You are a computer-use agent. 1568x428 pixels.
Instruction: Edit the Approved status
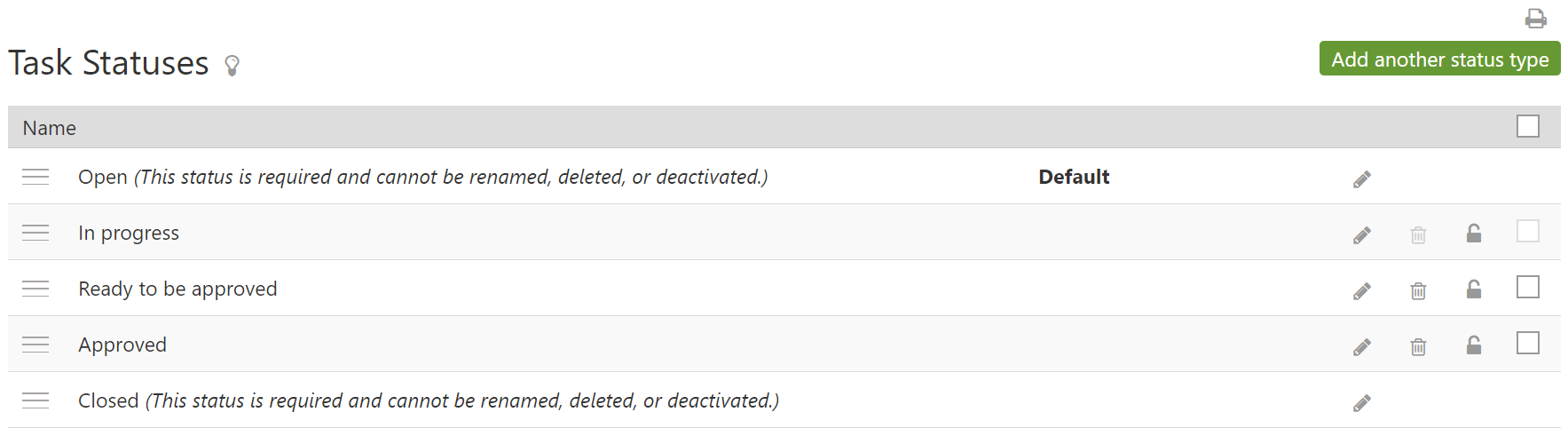point(1362,347)
